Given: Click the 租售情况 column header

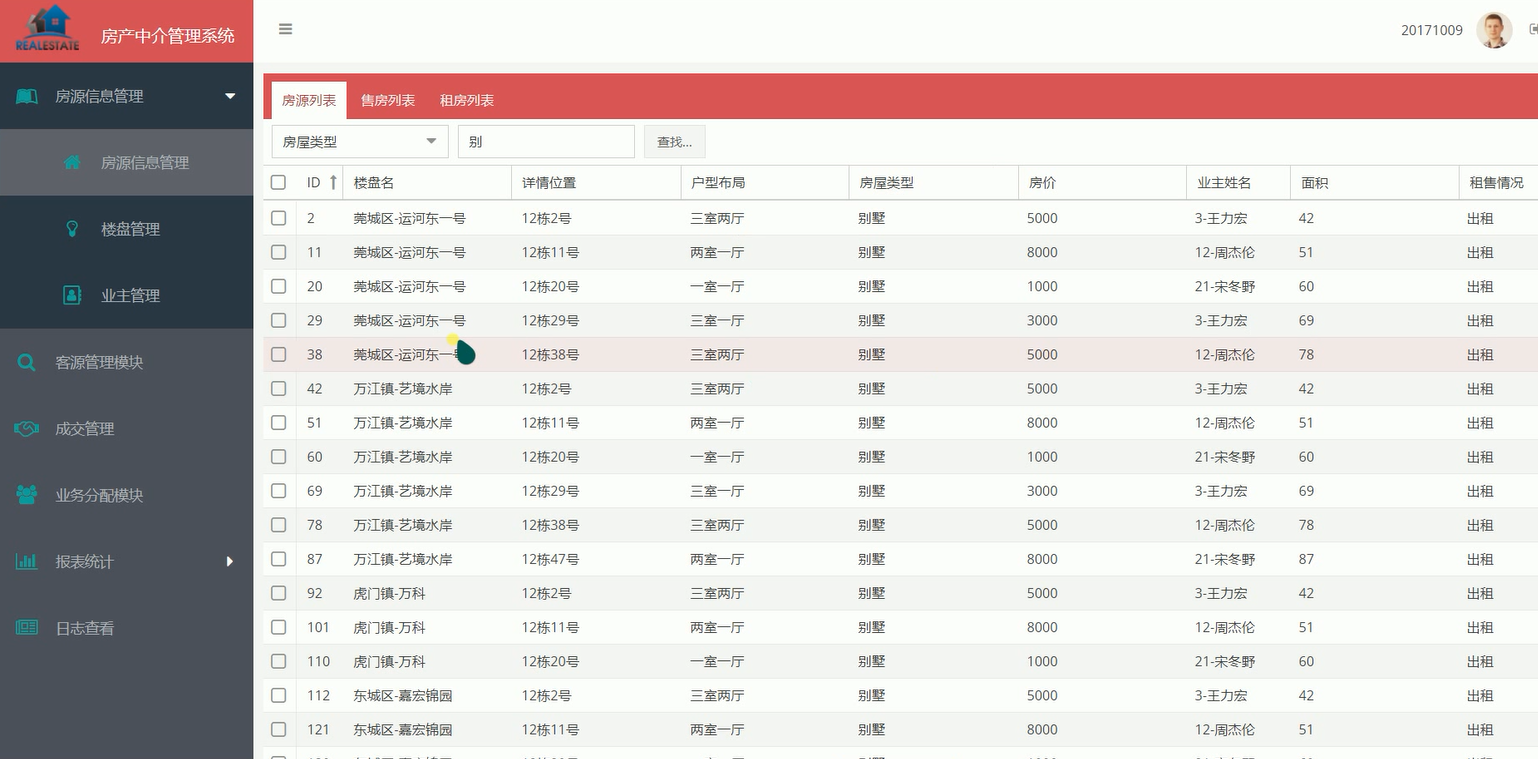Looking at the screenshot, I should (1496, 183).
